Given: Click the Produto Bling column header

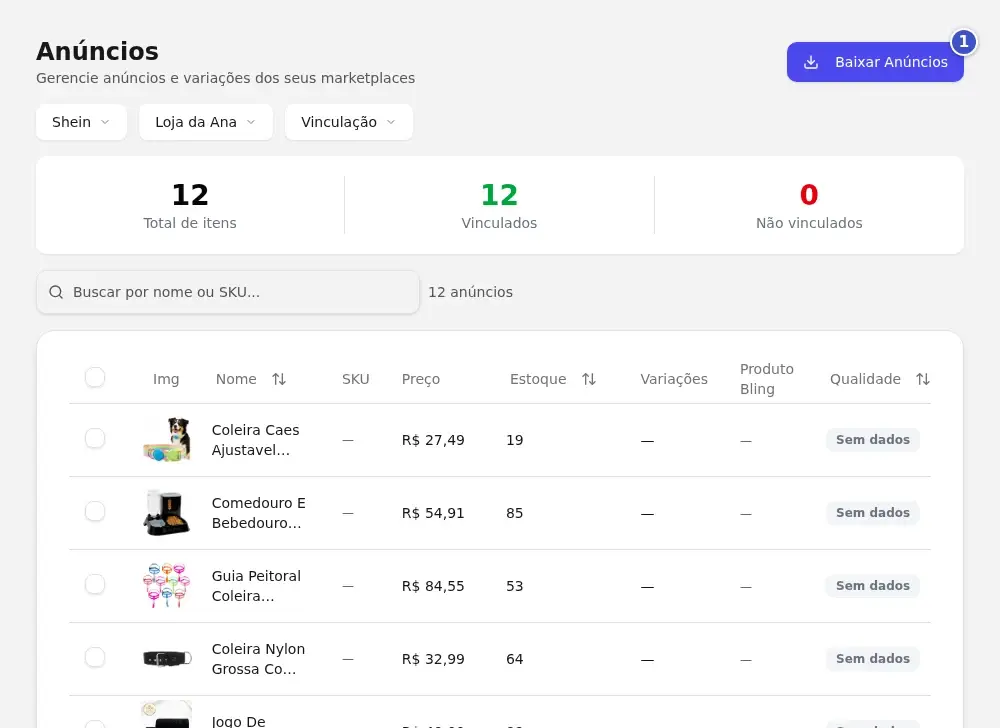Looking at the screenshot, I should coord(767,379).
